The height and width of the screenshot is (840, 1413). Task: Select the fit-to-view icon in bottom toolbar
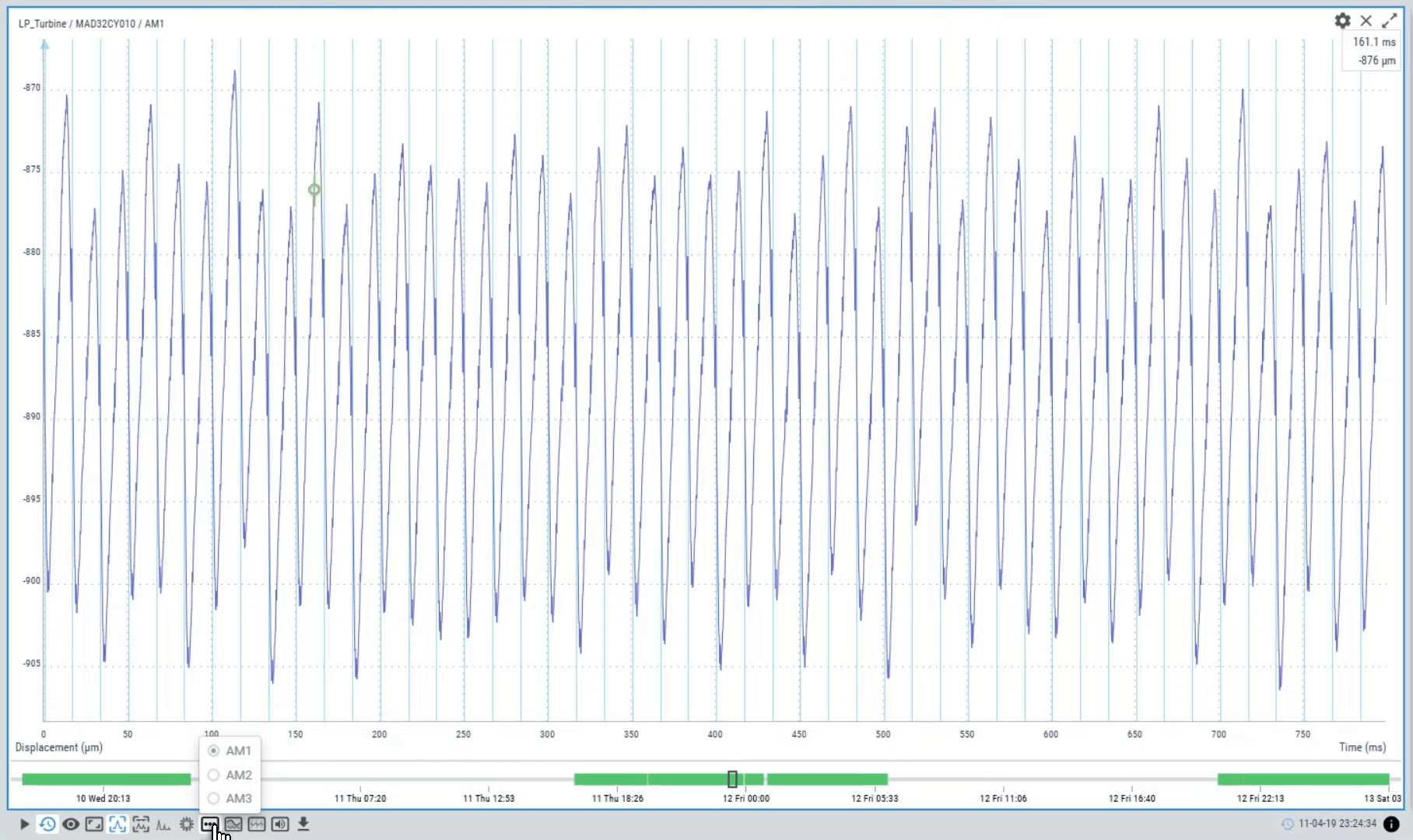[x=94, y=824]
